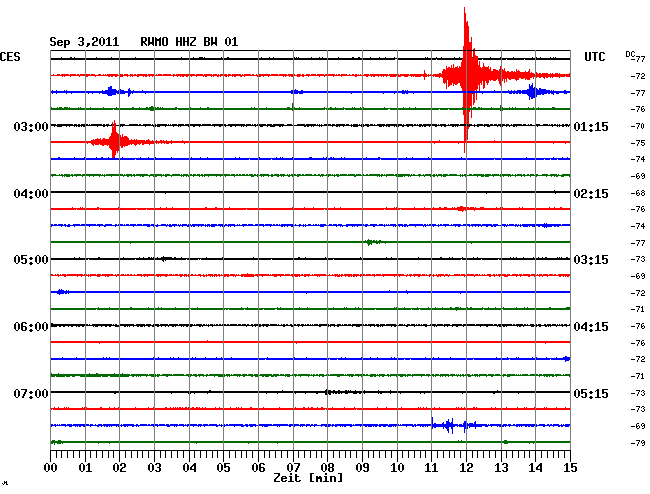The width and height of the screenshot is (650, 494).
Task: Click the "06:00" local time label
Action: click(31, 327)
